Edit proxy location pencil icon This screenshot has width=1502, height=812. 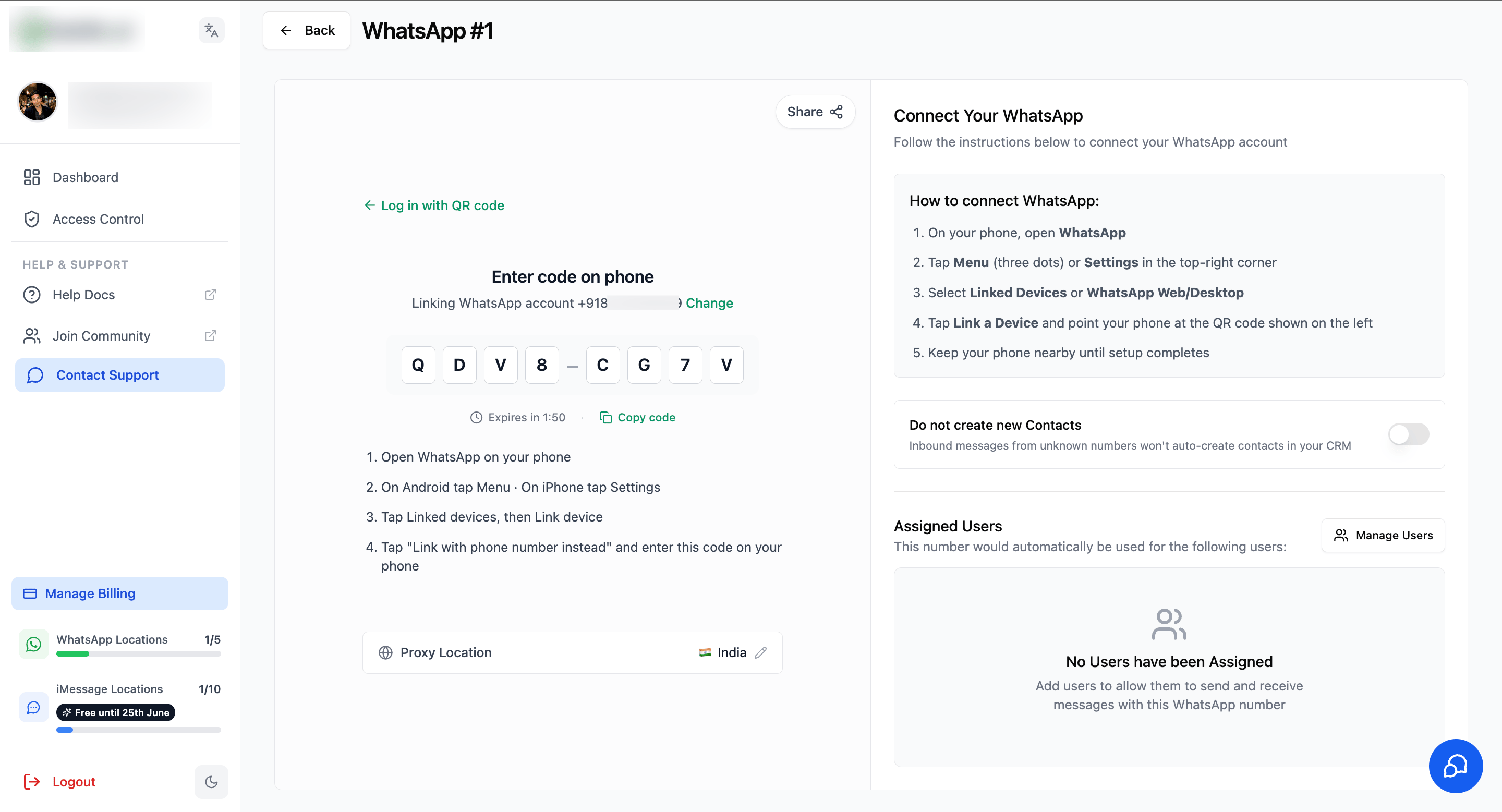760,652
